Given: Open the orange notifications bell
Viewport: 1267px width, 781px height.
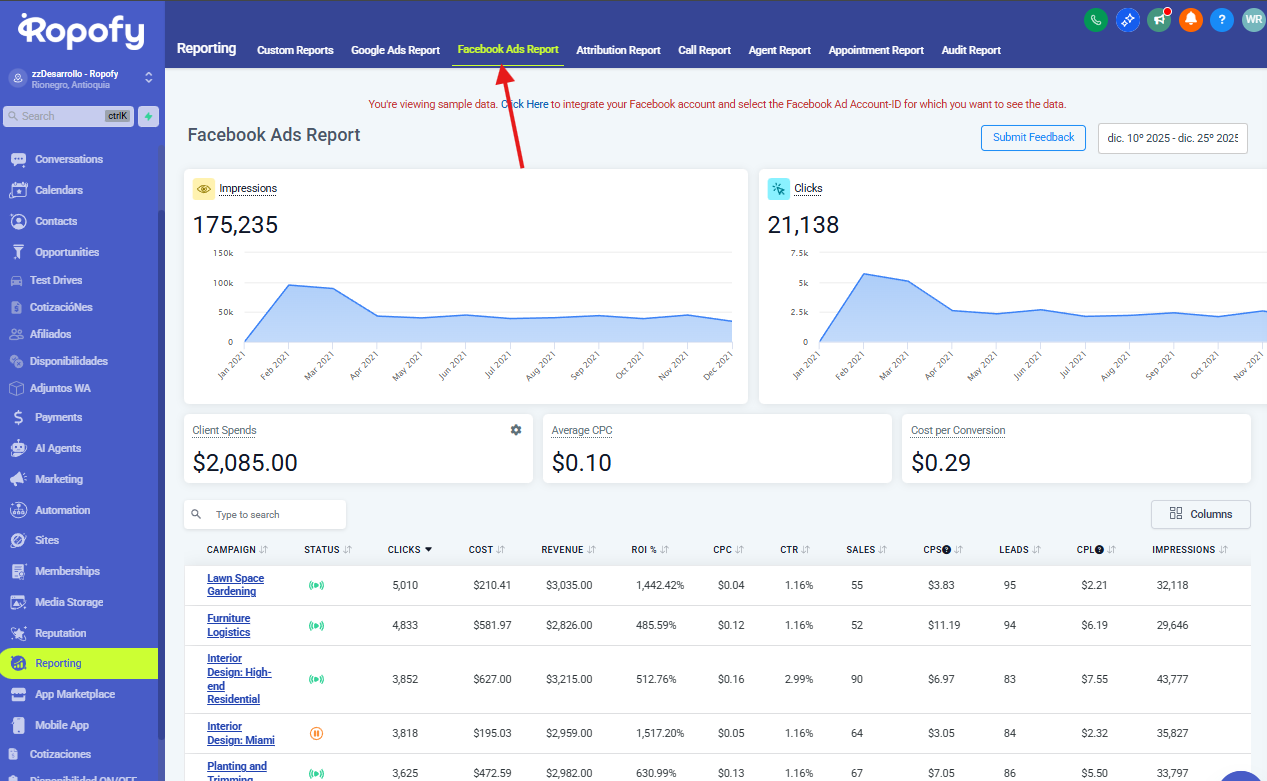Looking at the screenshot, I should [1190, 19].
